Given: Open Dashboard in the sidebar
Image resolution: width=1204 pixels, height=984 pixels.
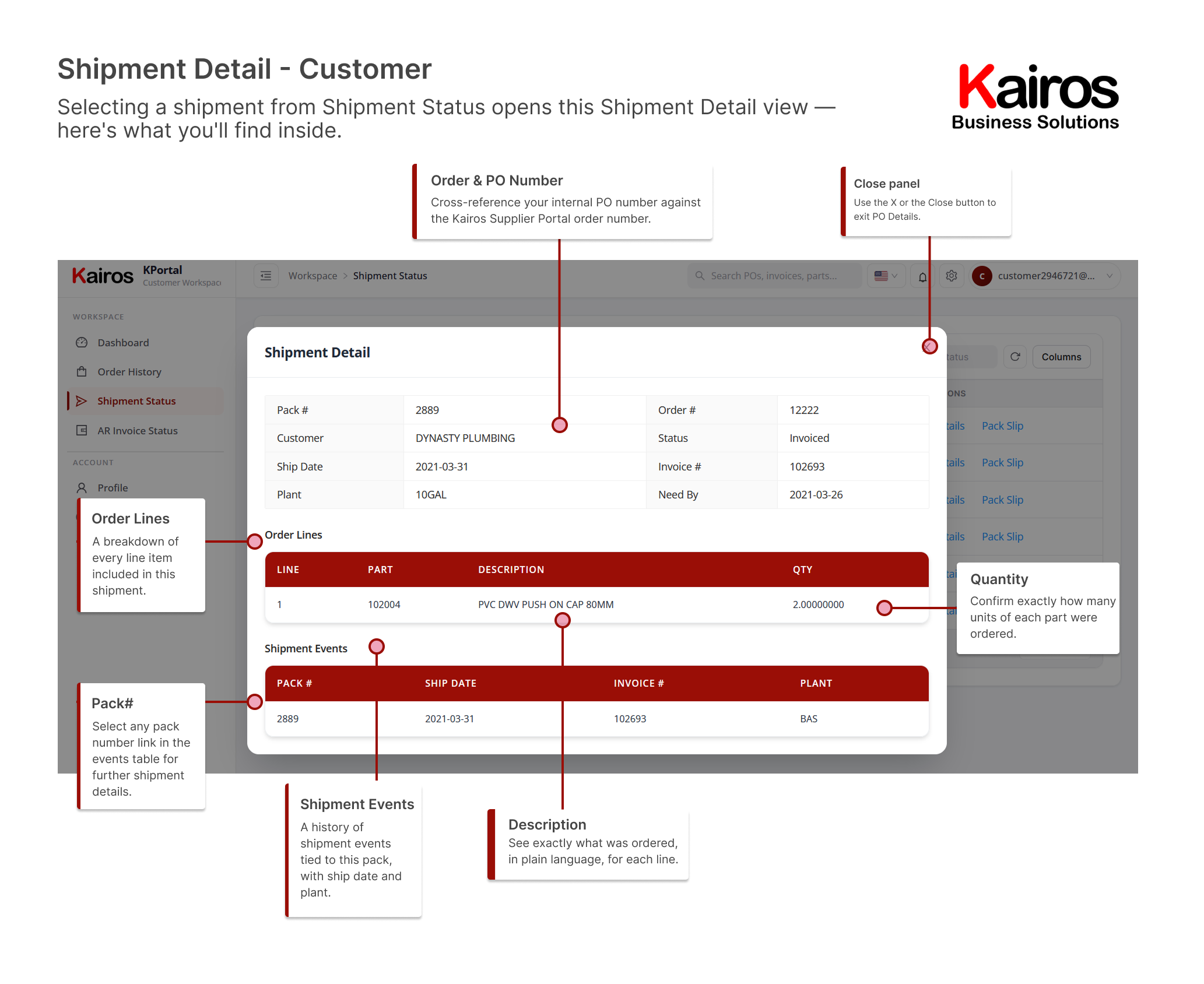Looking at the screenshot, I should [x=146, y=343].
